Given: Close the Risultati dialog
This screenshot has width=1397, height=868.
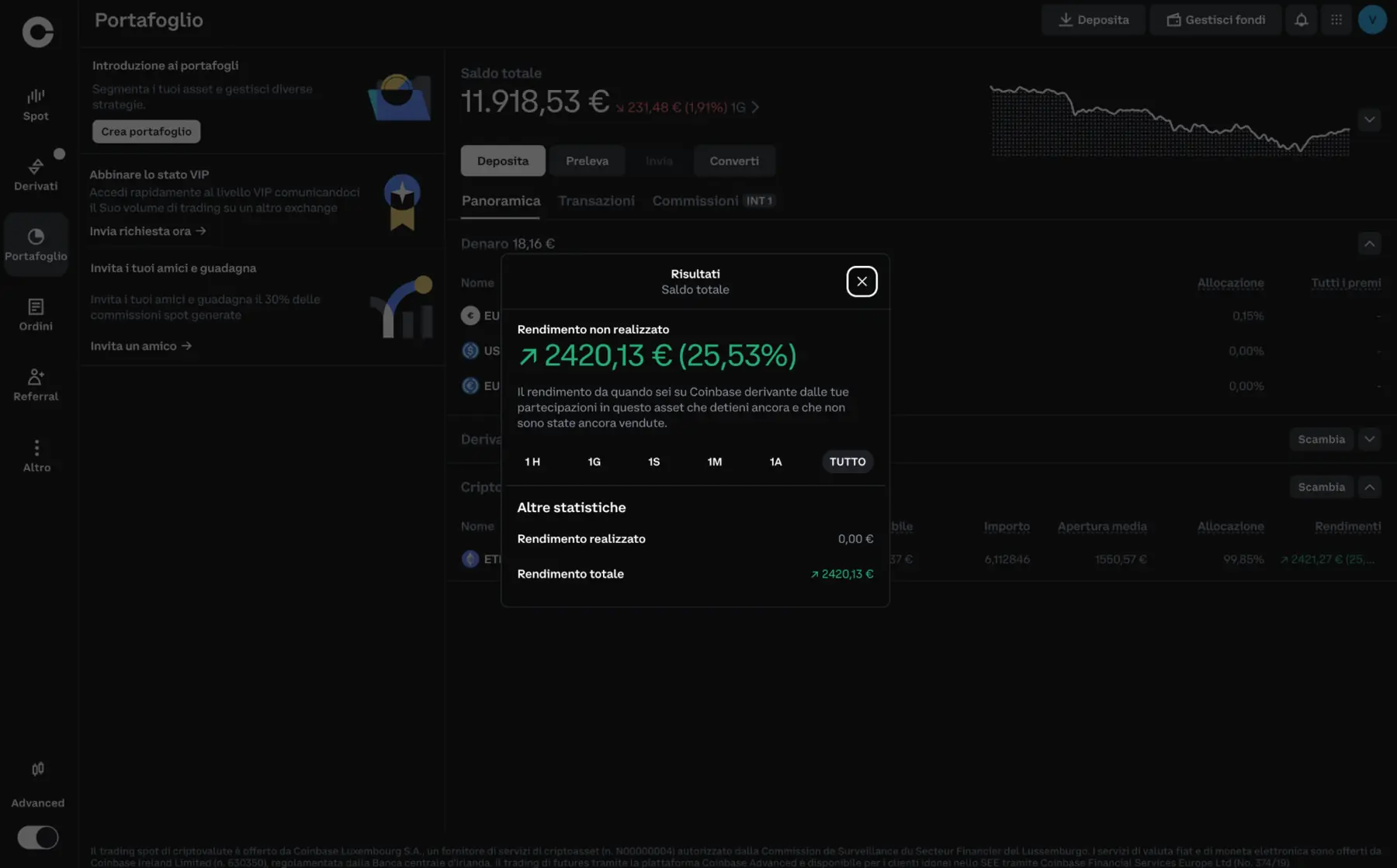Looking at the screenshot, I should pyautogui.click(x=861, y=282).
